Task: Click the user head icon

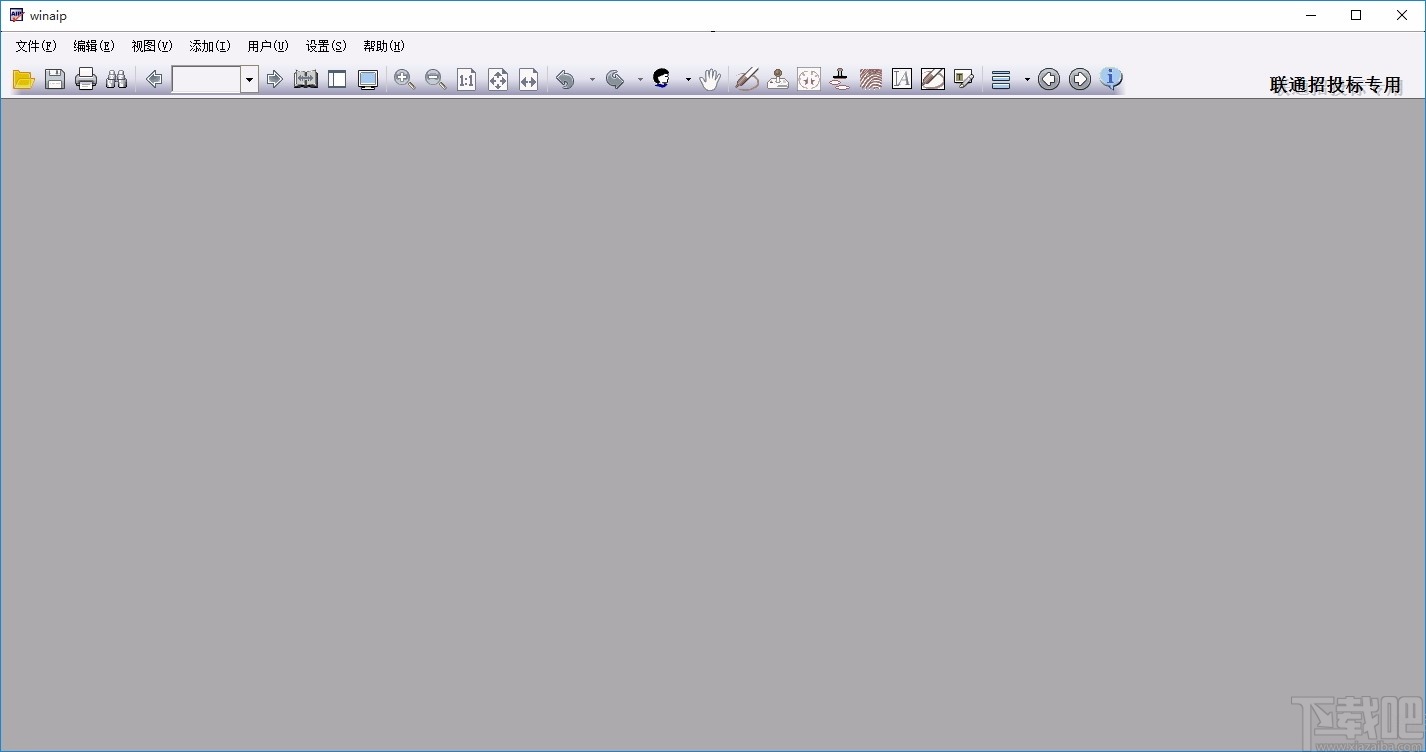Action: pos(662,79)
